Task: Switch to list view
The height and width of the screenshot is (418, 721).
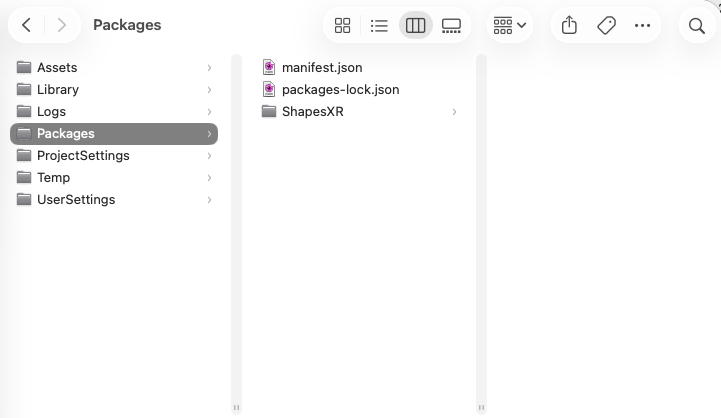Action: (379, 26)
